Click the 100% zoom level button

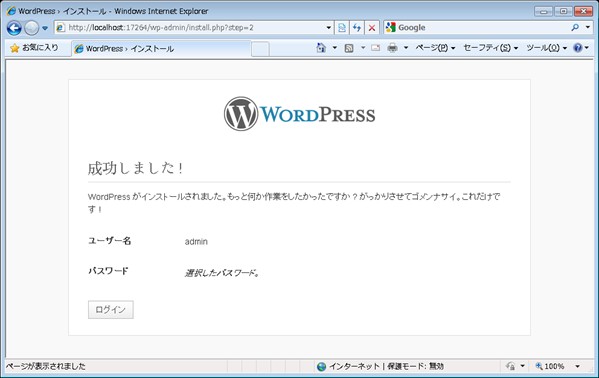point(550,366)
